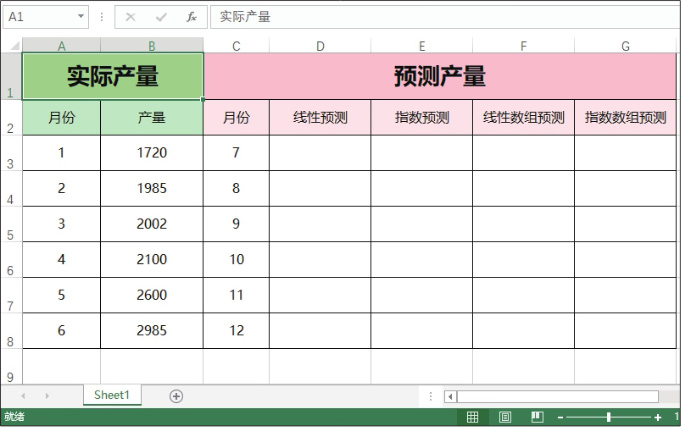The image size is (681, 427).
Task: Select column D header
Action: (320, 46)
